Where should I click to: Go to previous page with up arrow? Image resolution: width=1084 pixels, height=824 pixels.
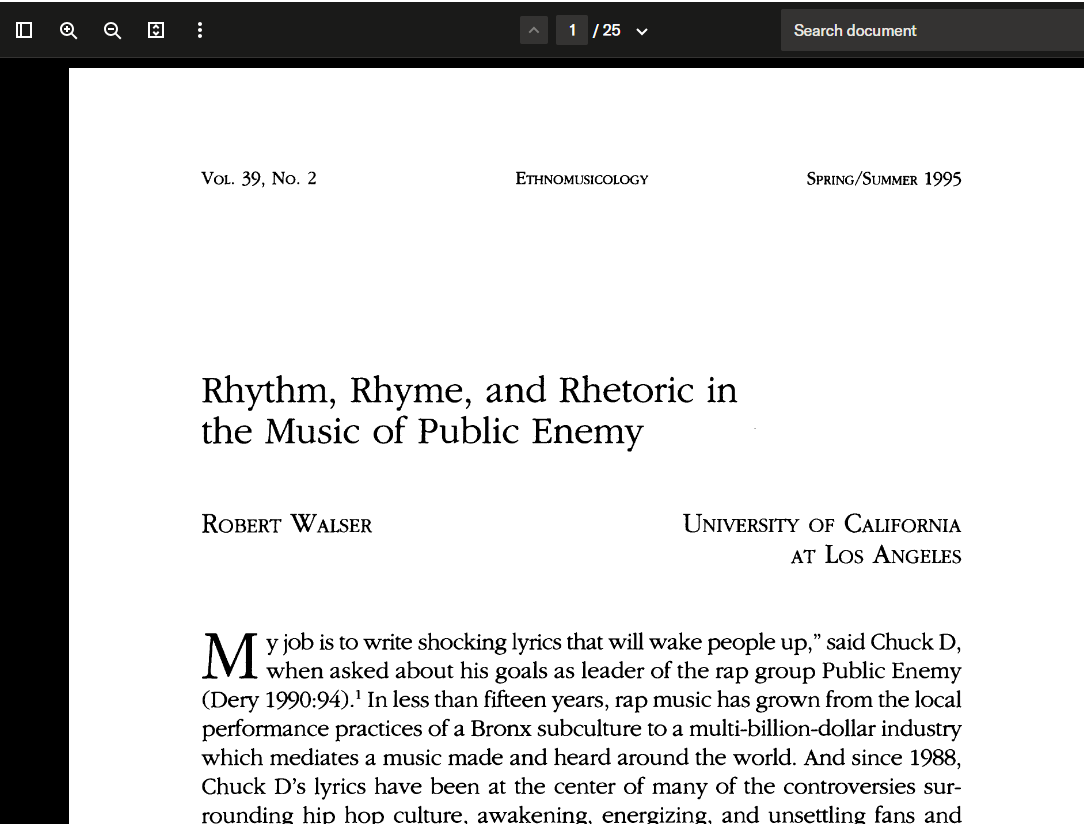click(x=534, y=31)
